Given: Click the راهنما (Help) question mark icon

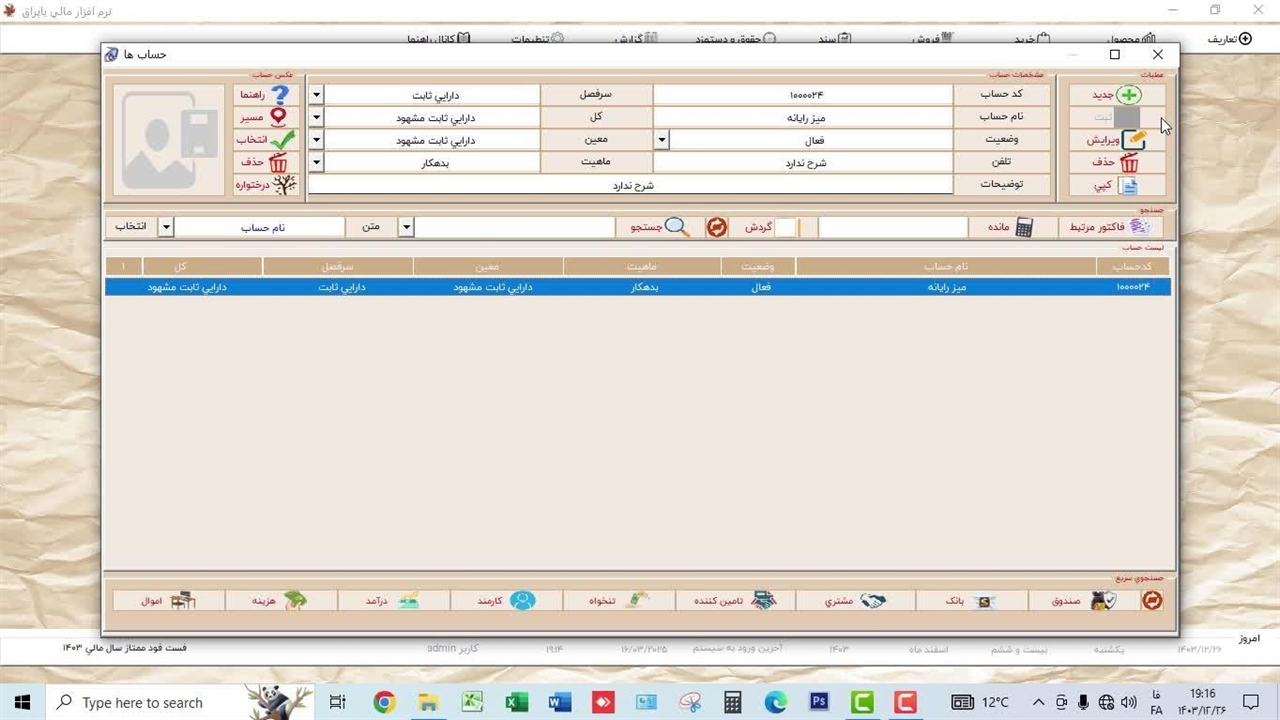Looking at the screenshot, I should click(x=280, y=95).
